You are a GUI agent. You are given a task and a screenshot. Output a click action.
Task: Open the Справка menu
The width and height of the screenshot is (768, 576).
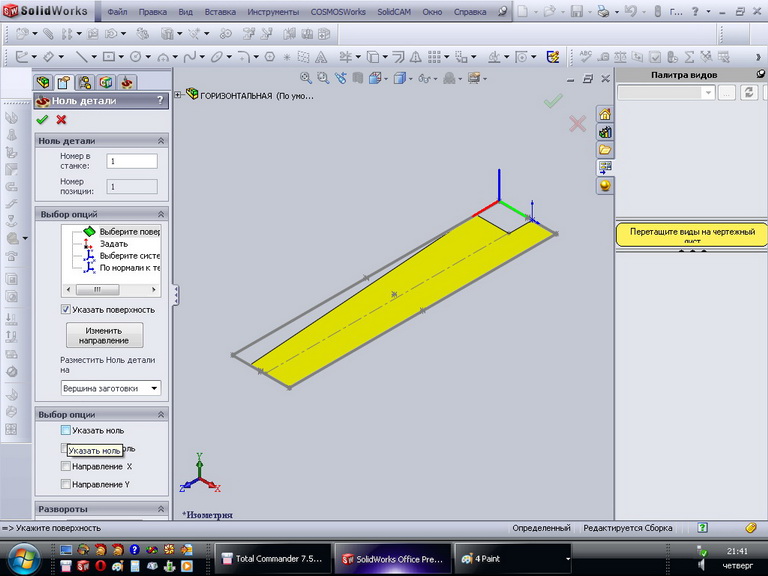tap(470, 12)
